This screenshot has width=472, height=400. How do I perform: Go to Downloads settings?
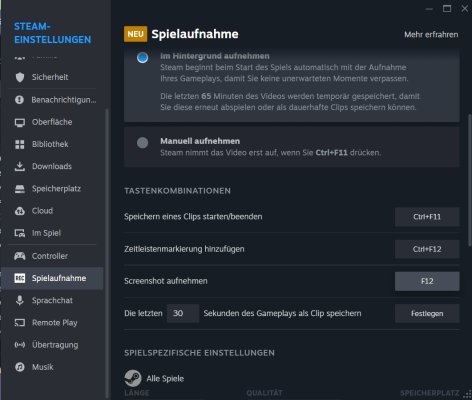click(52, 166)
